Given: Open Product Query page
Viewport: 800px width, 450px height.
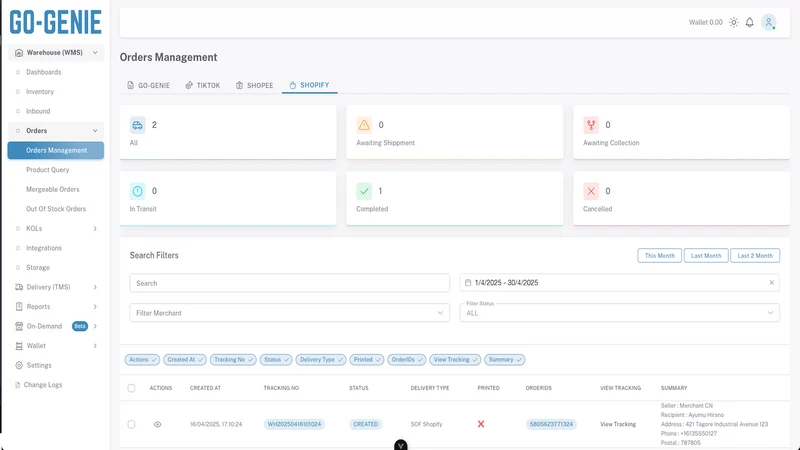Looking at the screenshot, I should (47, 170).
